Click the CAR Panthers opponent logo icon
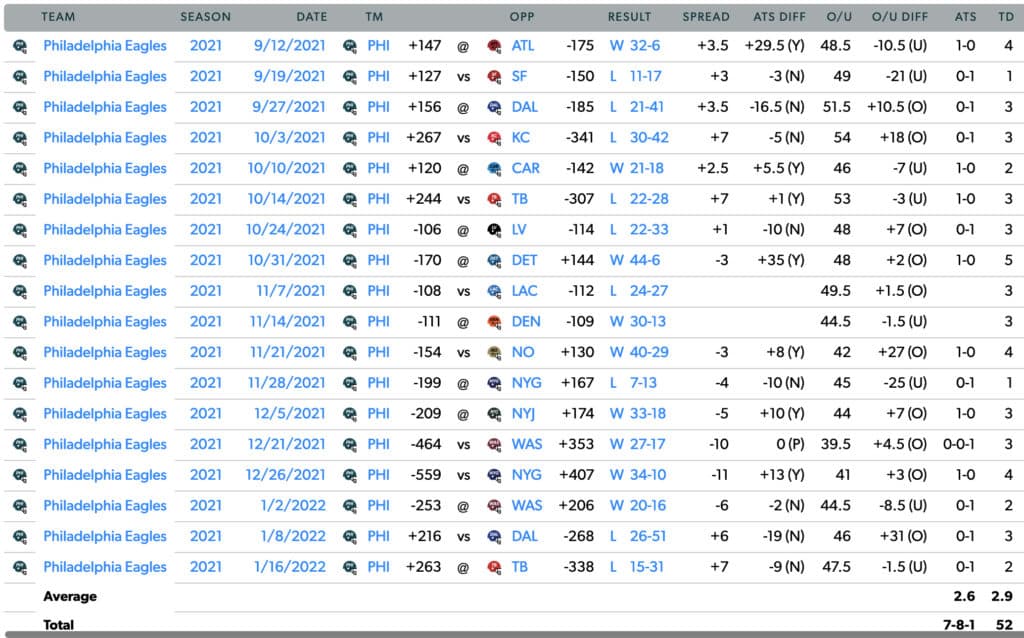The image size is (1024, 638). (494, 168)
